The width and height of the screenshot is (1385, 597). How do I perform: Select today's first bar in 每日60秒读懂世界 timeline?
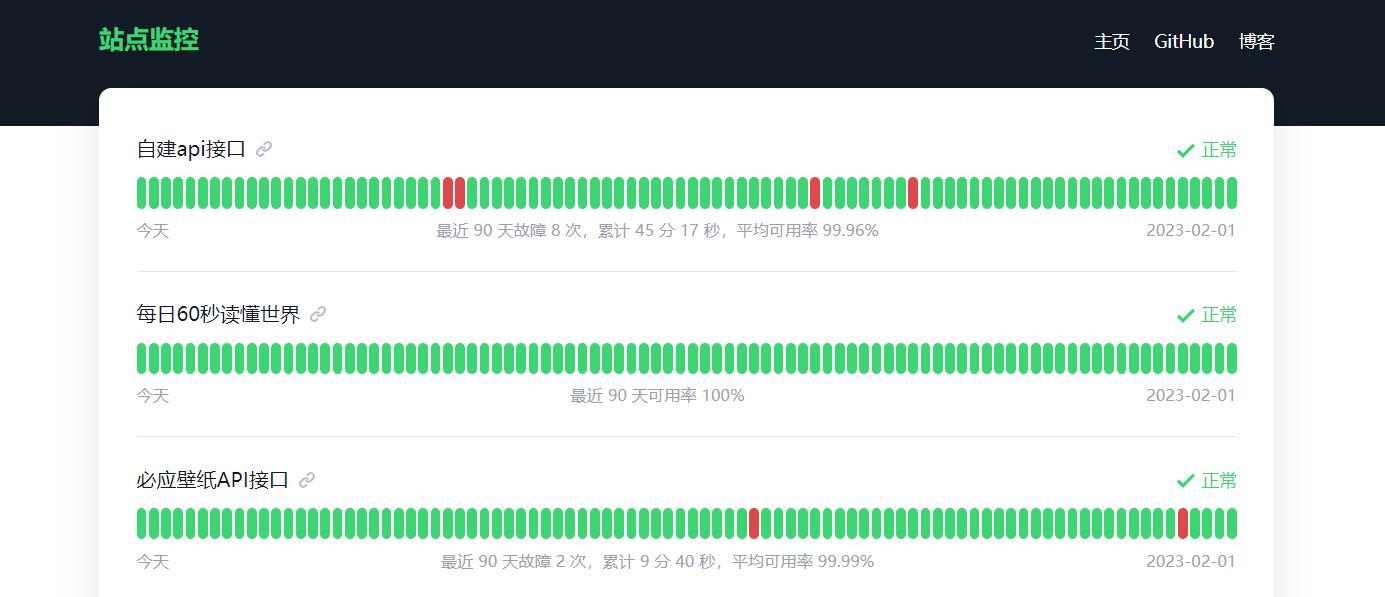tap(142, 358)
